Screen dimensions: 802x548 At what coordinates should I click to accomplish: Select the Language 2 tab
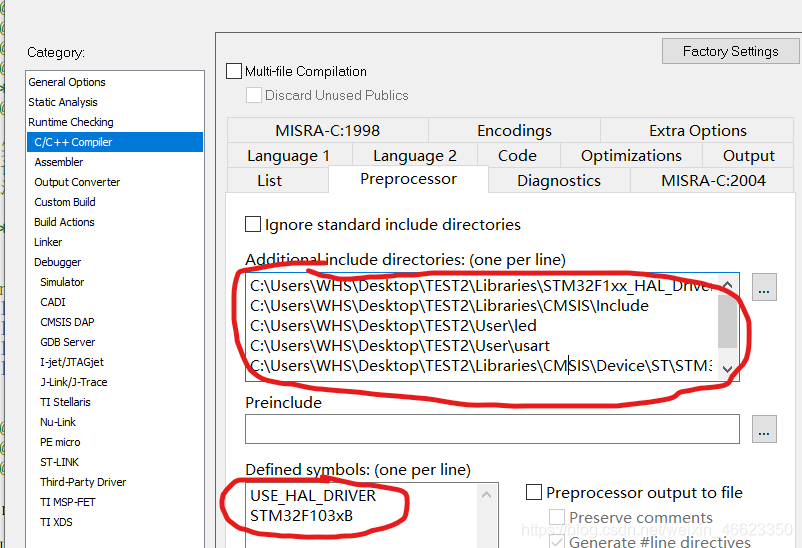(x=415, y=156)
